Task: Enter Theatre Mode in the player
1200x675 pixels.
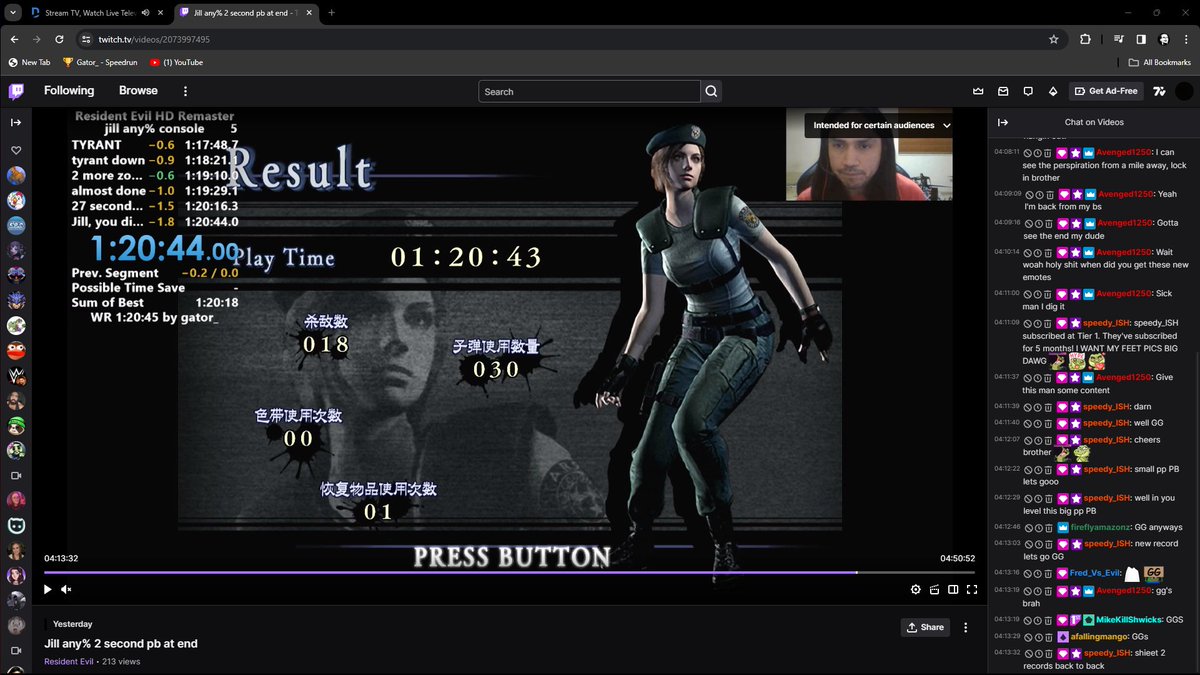Action: [953, 589]
